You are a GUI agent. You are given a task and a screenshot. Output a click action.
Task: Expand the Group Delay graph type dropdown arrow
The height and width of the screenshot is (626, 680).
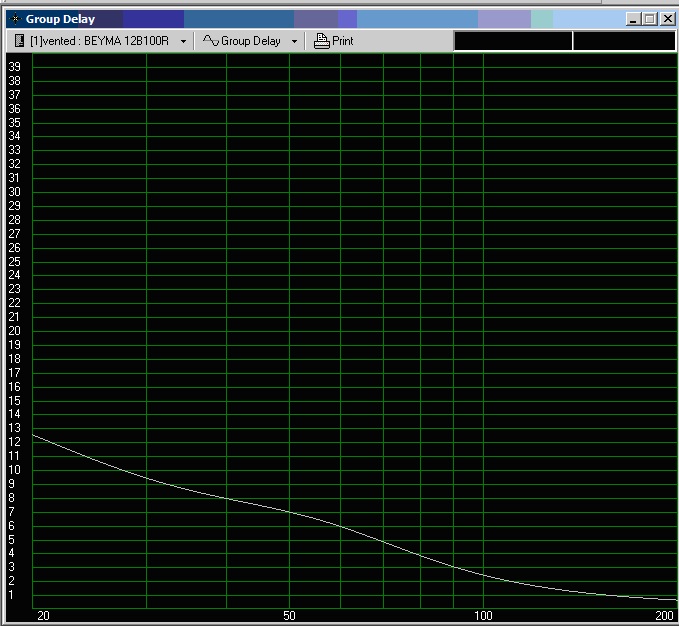click(294, 42)
